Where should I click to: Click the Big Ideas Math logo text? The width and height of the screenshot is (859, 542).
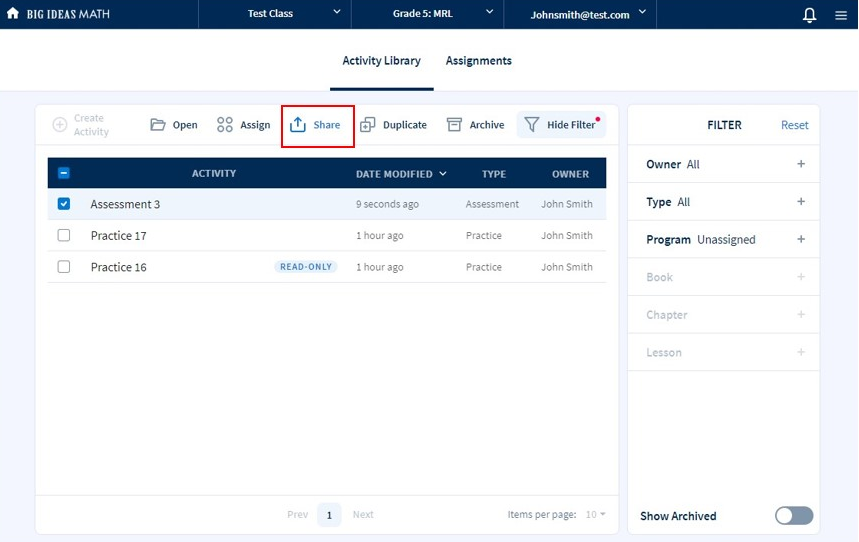point(68,14)
